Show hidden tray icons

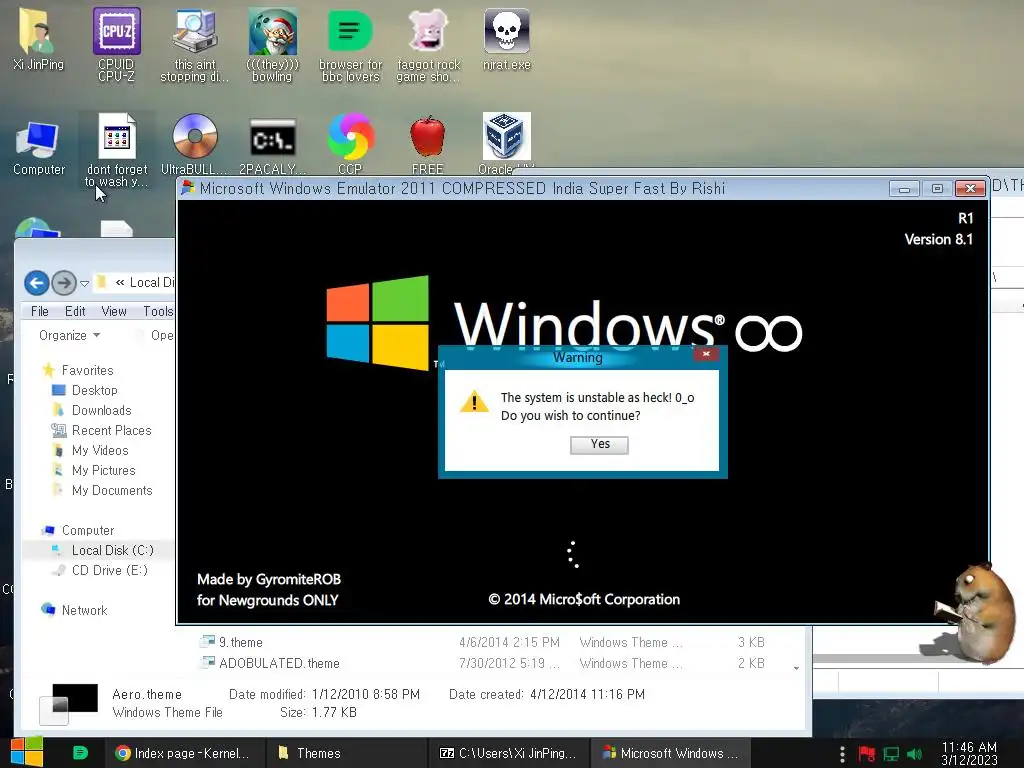842,754
